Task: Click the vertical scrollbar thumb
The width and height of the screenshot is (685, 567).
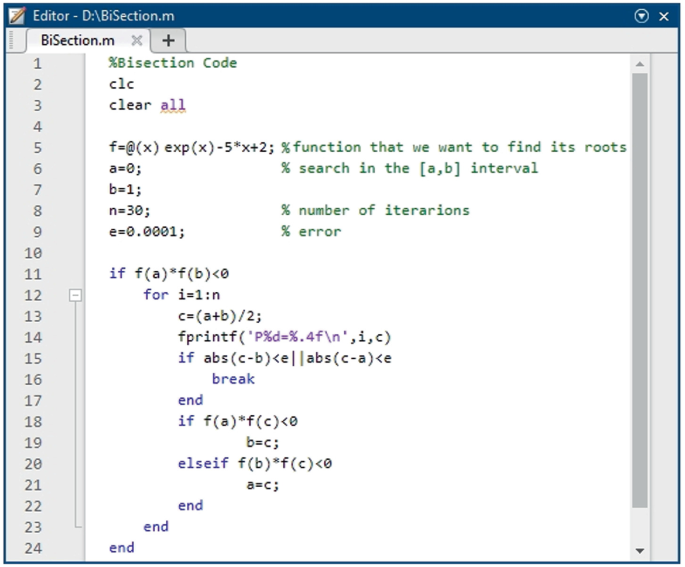Action: coord(640,290)
